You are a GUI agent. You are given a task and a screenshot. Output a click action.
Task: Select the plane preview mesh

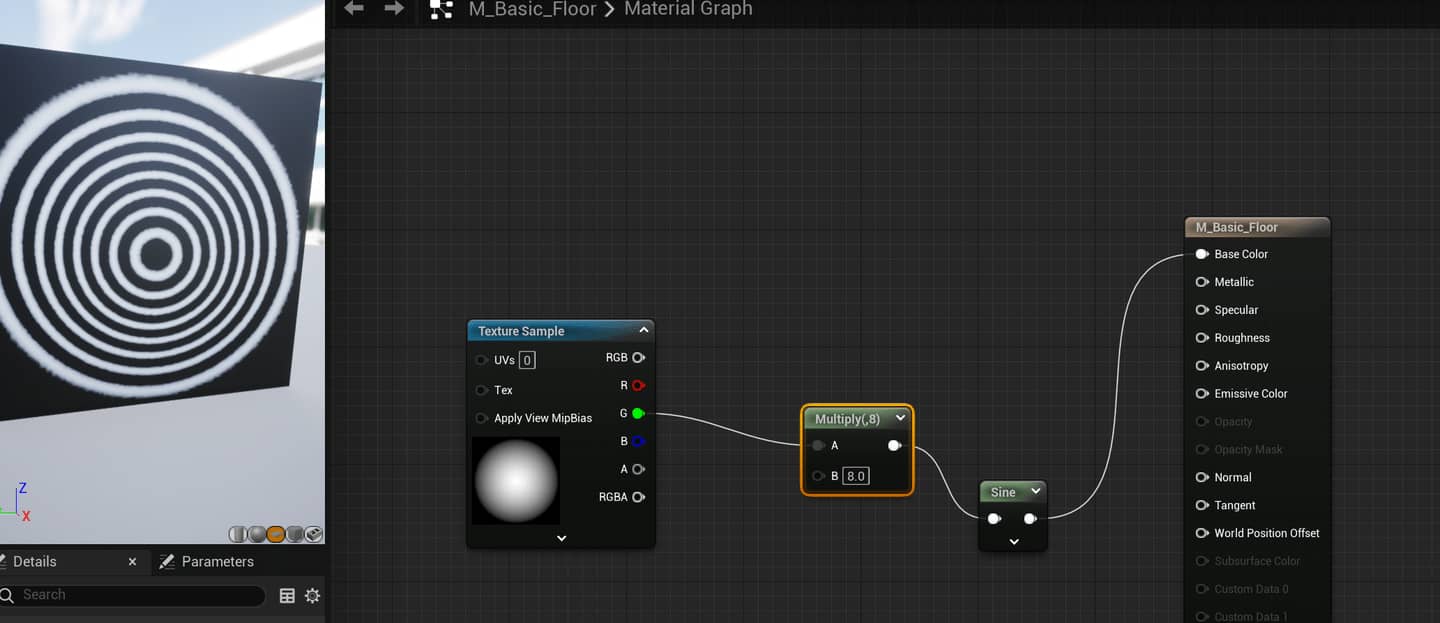pyautogui.click(x=276, y=534)
